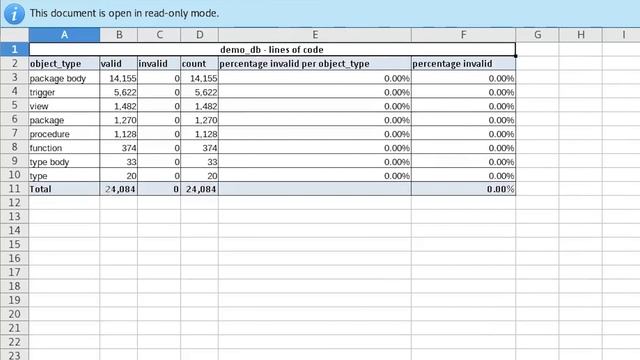Click the 'demo_db - lines of code' title cell
The width and height of the screenshot is (640, 360).
click(272, 49)
